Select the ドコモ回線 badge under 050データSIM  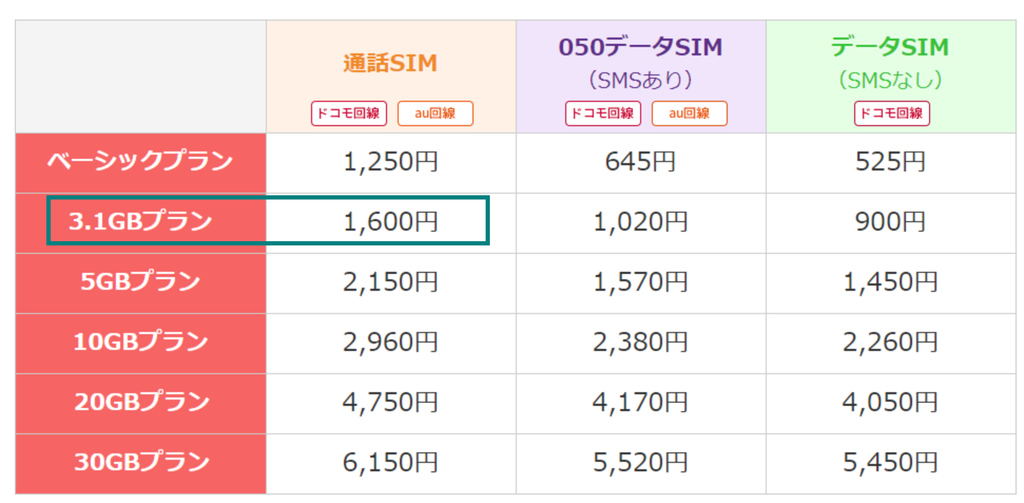click(x=603, y=114)
